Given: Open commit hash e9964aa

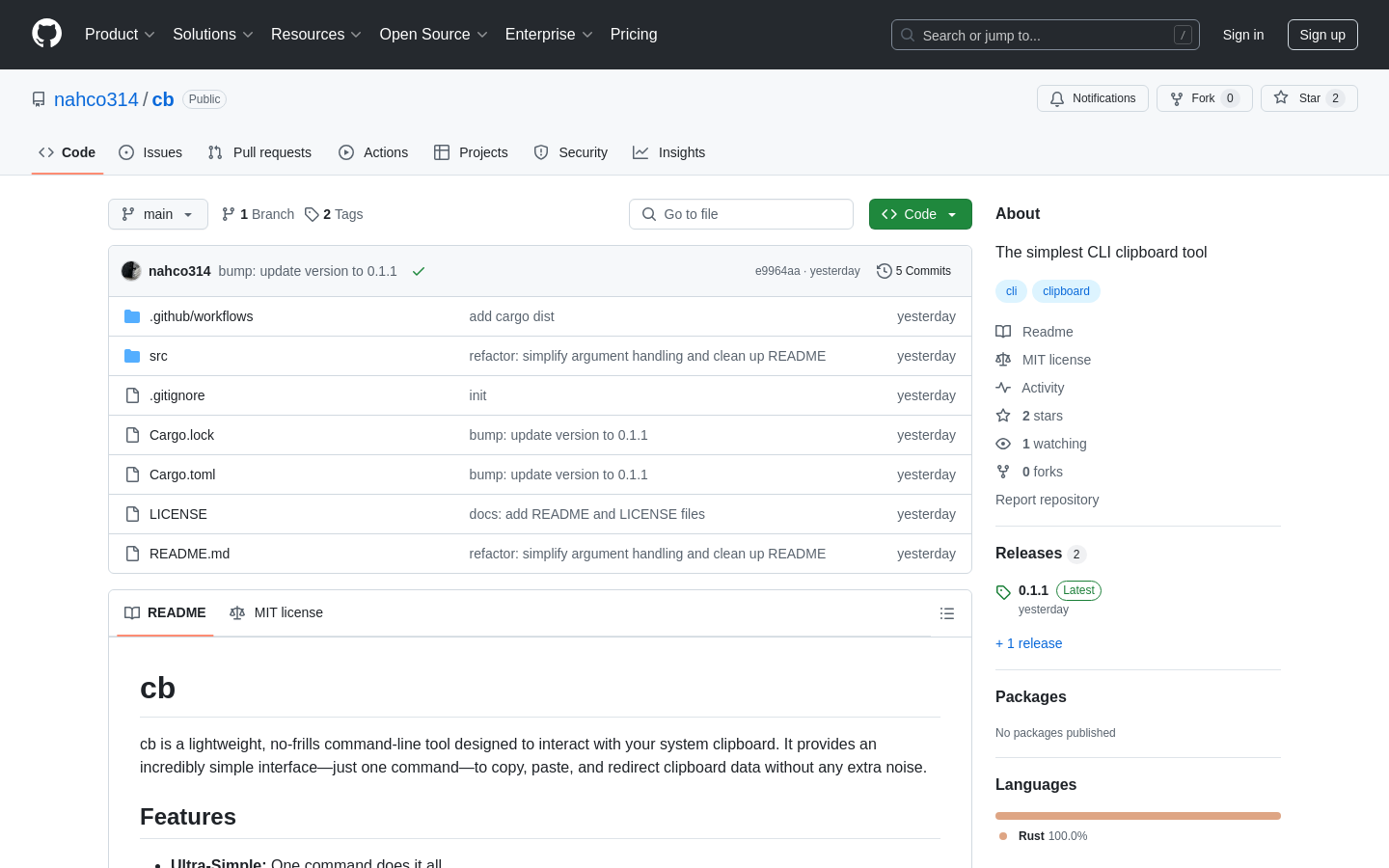Looking at the screenshot, I should coord(777,271).
